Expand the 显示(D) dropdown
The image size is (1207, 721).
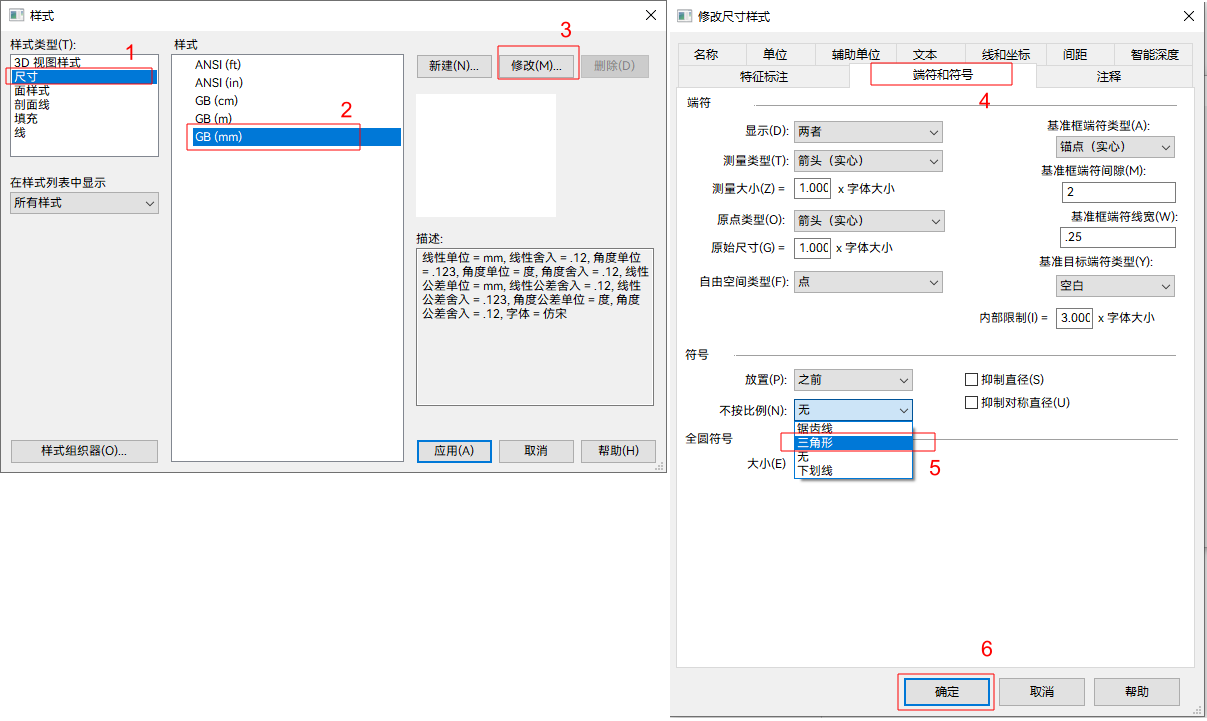point(867,132)
